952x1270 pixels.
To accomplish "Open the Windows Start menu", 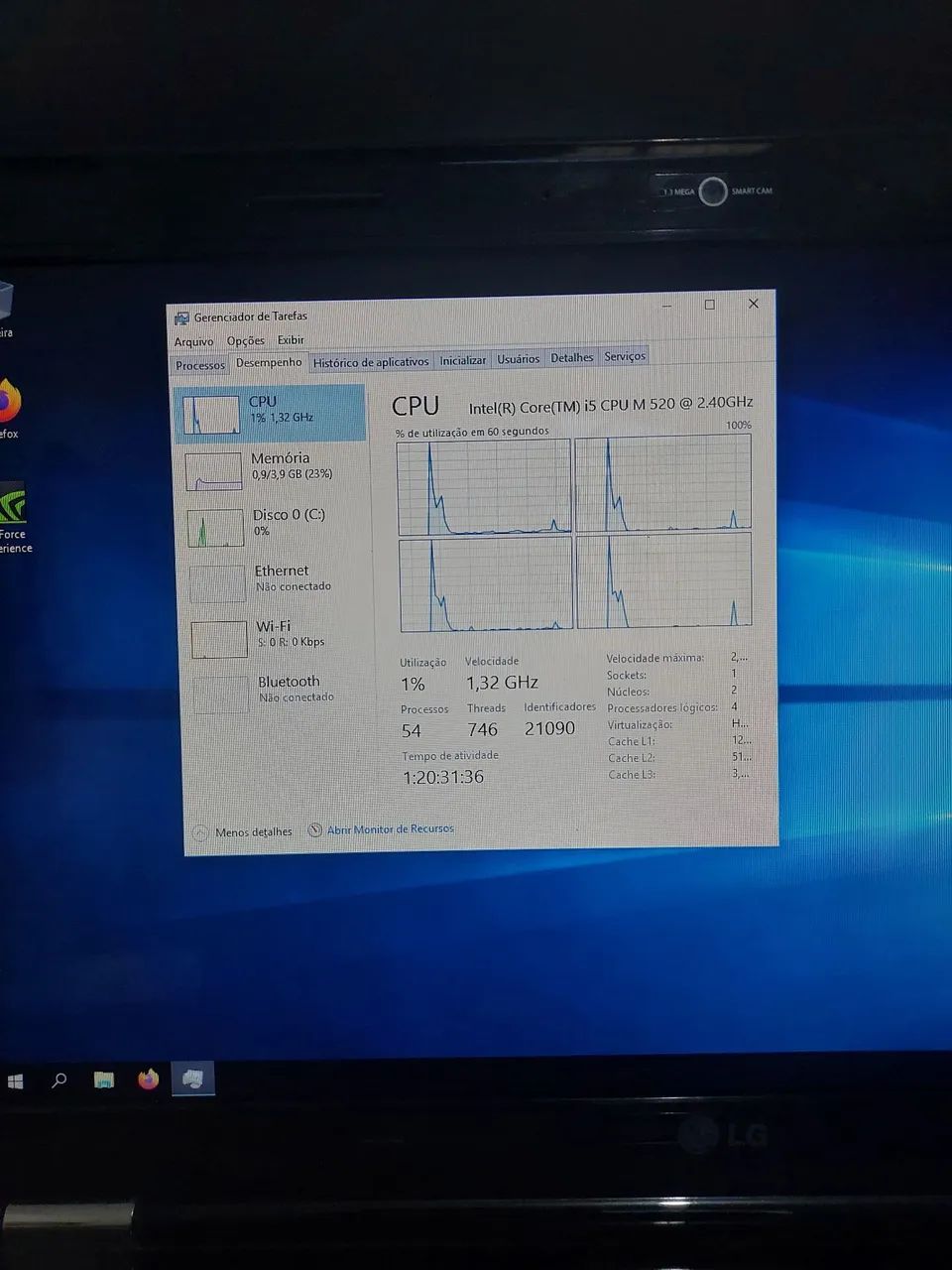I will point(16,1080).
